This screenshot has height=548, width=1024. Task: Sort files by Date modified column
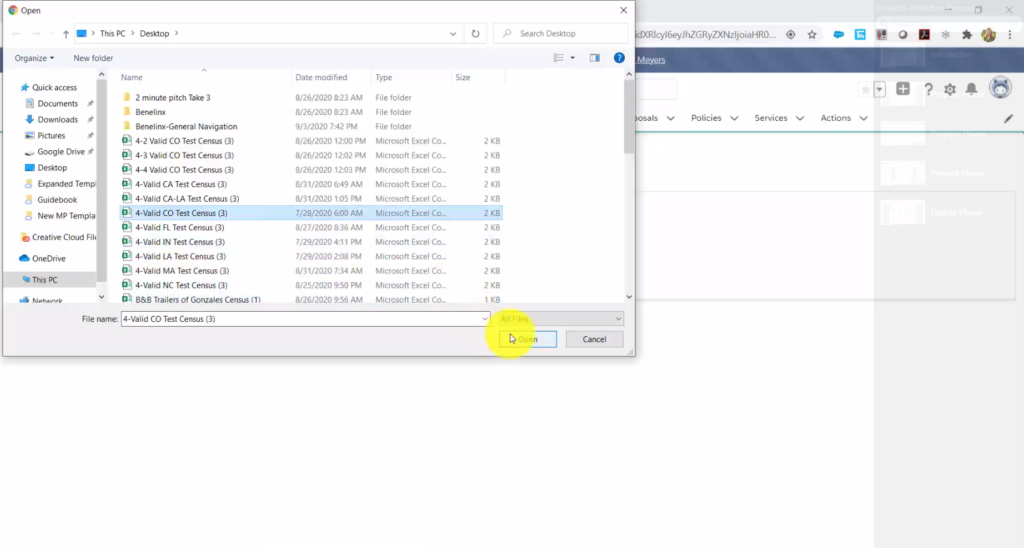321,77
